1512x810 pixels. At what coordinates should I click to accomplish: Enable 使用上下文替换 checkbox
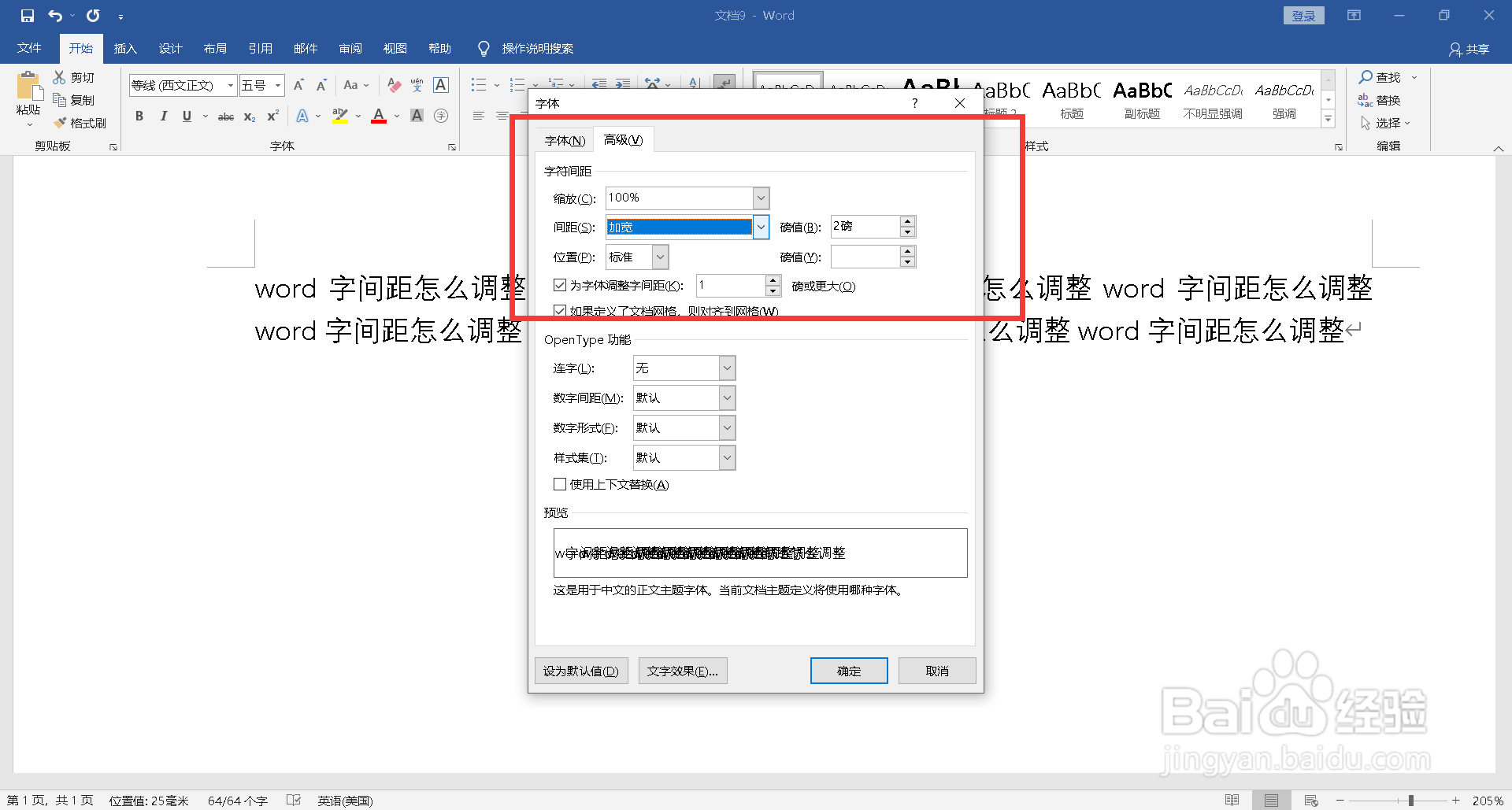coord(560,484)
